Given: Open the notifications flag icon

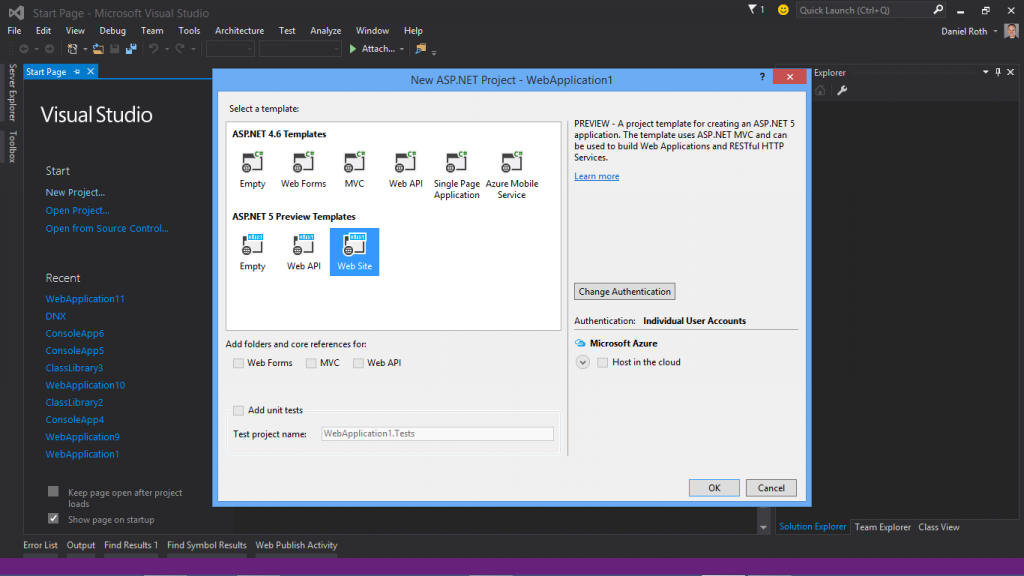Looking at the screenshot, I should pyautogui.click(x=752, y=9).
